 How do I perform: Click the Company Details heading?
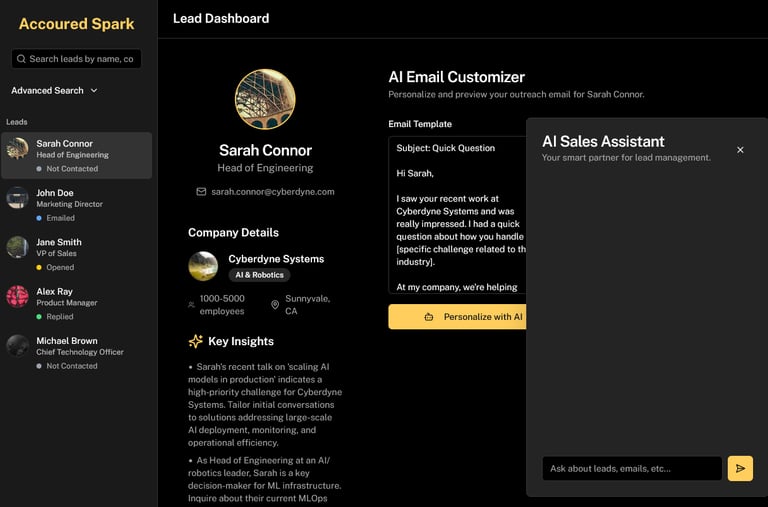tap(233, 233)
